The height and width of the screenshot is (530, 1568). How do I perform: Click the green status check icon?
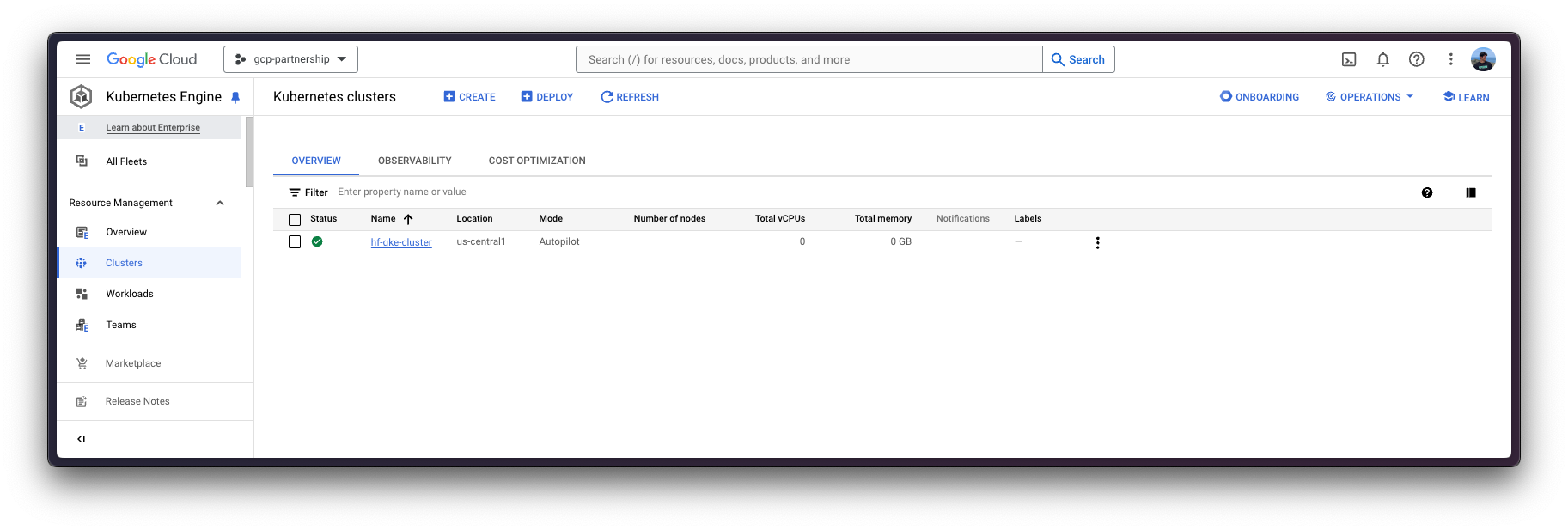click(x=317, y=241)
